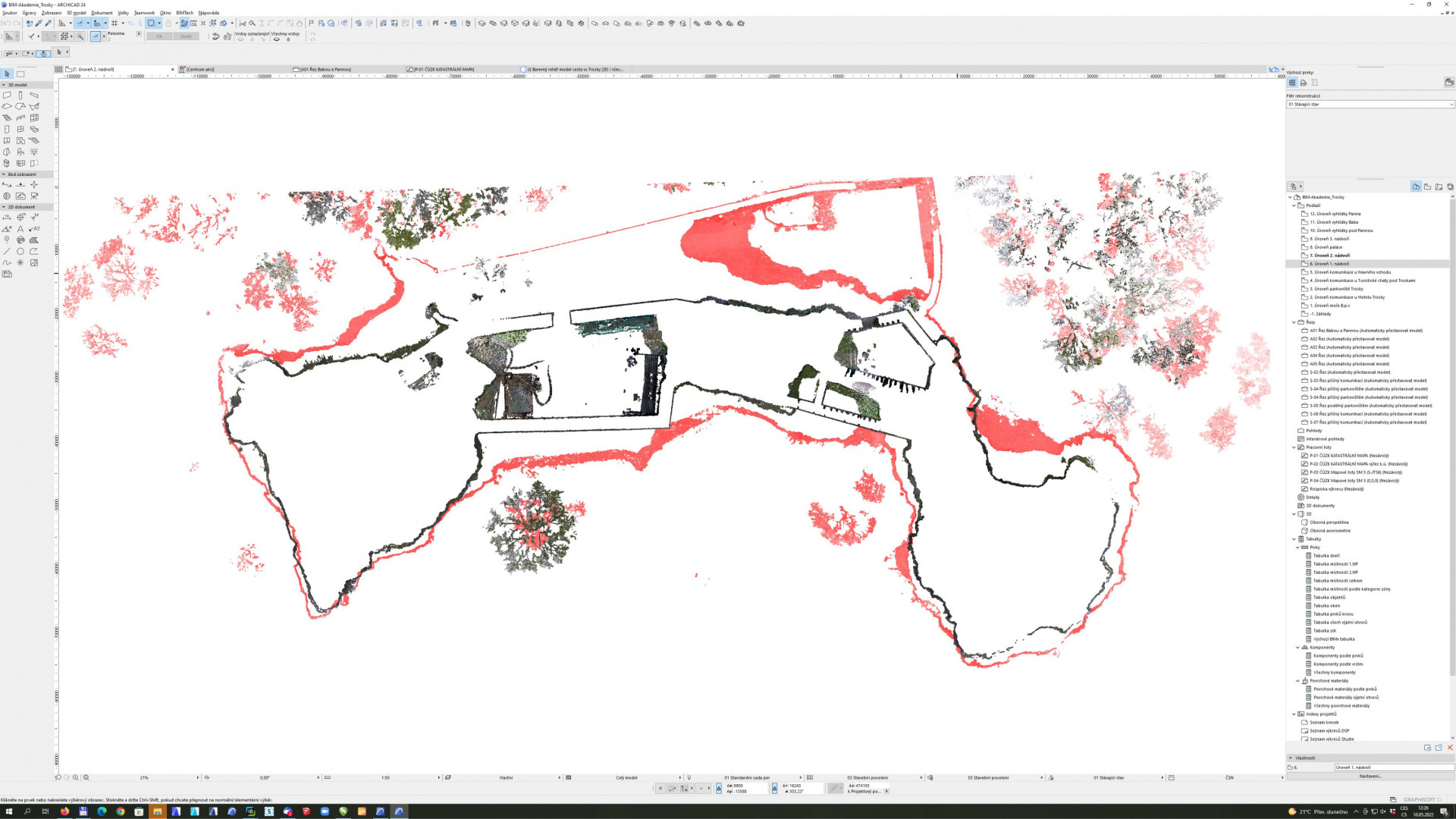Collapse the Podlaží folder in Navigator

1294,206
